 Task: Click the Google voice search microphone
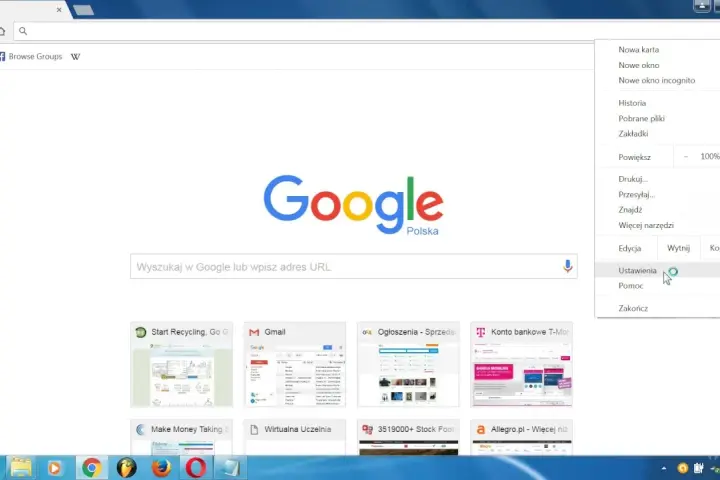[x=568, y=266]
